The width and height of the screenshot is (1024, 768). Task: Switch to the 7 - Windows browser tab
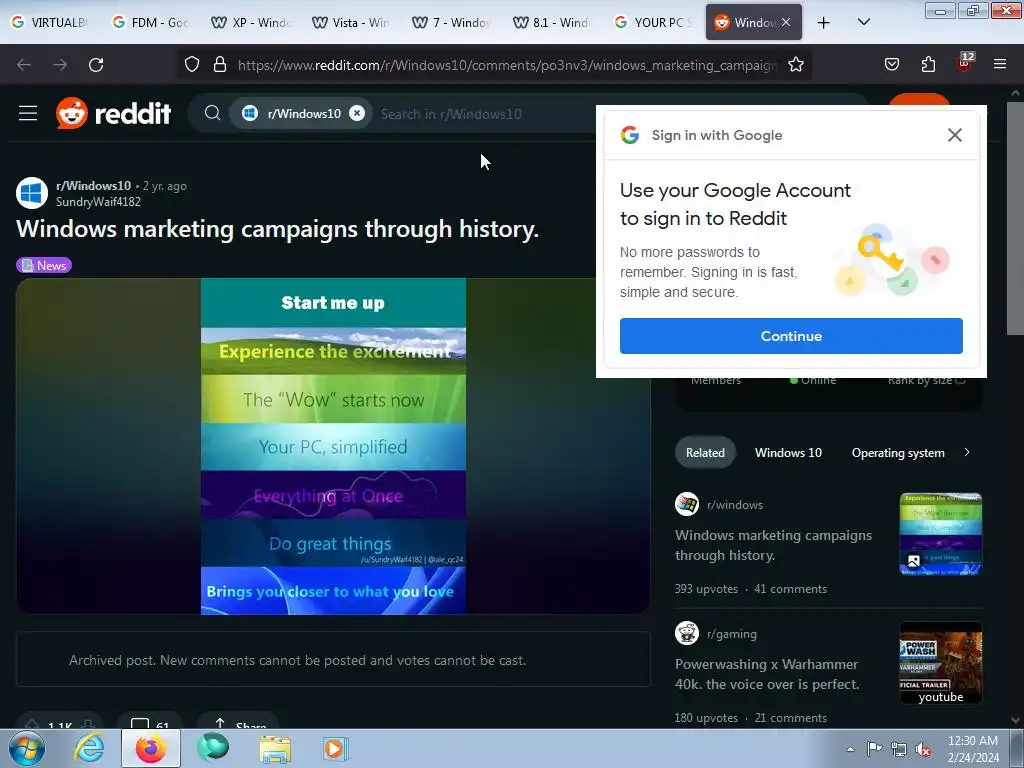click(451, 22)
